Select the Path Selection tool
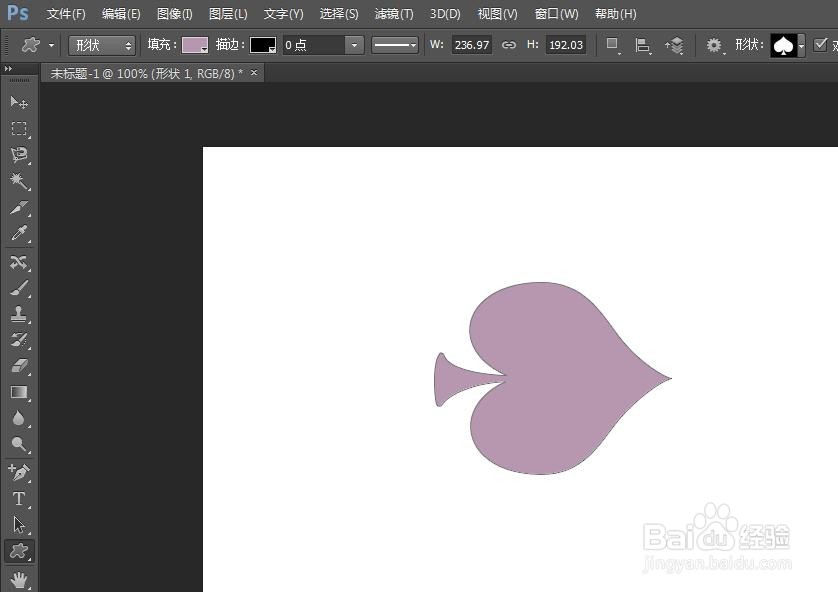This screenshot has height=592, width=838. click(19, 525)
